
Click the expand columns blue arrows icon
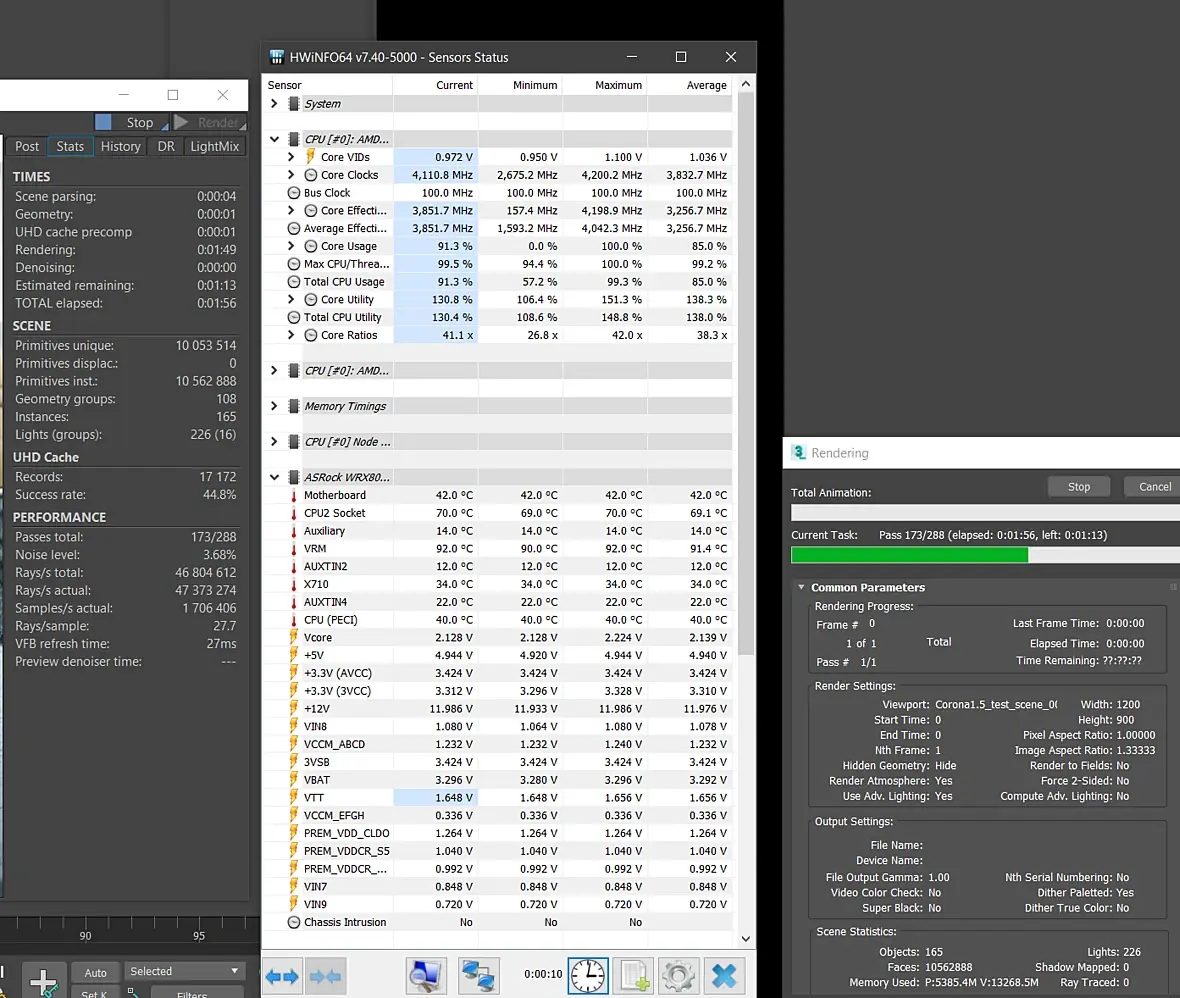point(282,976)
